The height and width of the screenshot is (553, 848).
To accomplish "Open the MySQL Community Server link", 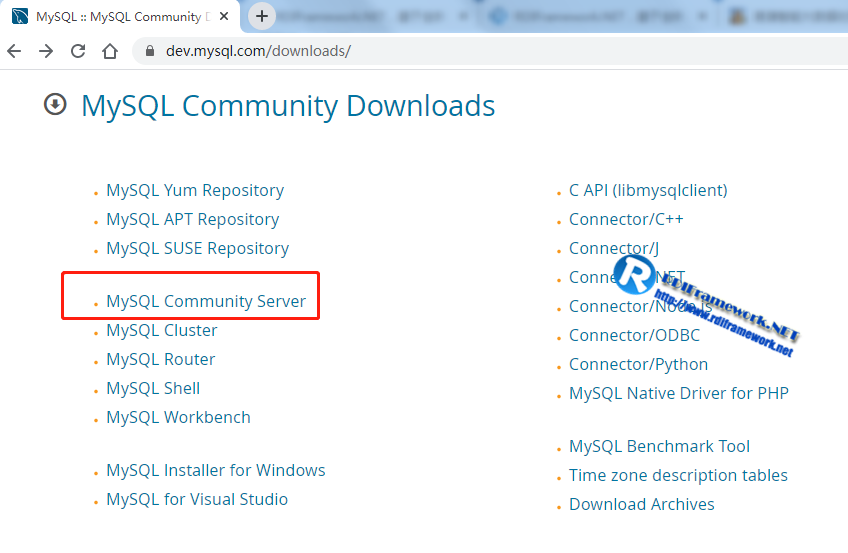I will point(206,301).
